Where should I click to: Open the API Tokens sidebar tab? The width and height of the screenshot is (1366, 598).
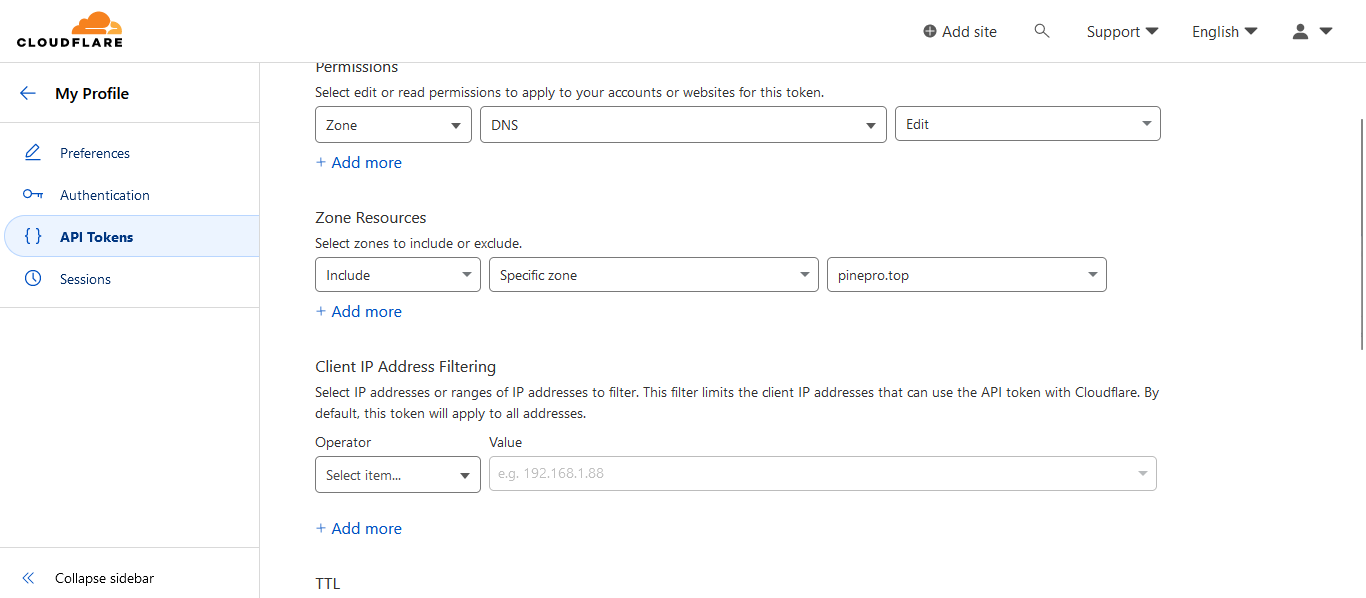click(96, 237)
